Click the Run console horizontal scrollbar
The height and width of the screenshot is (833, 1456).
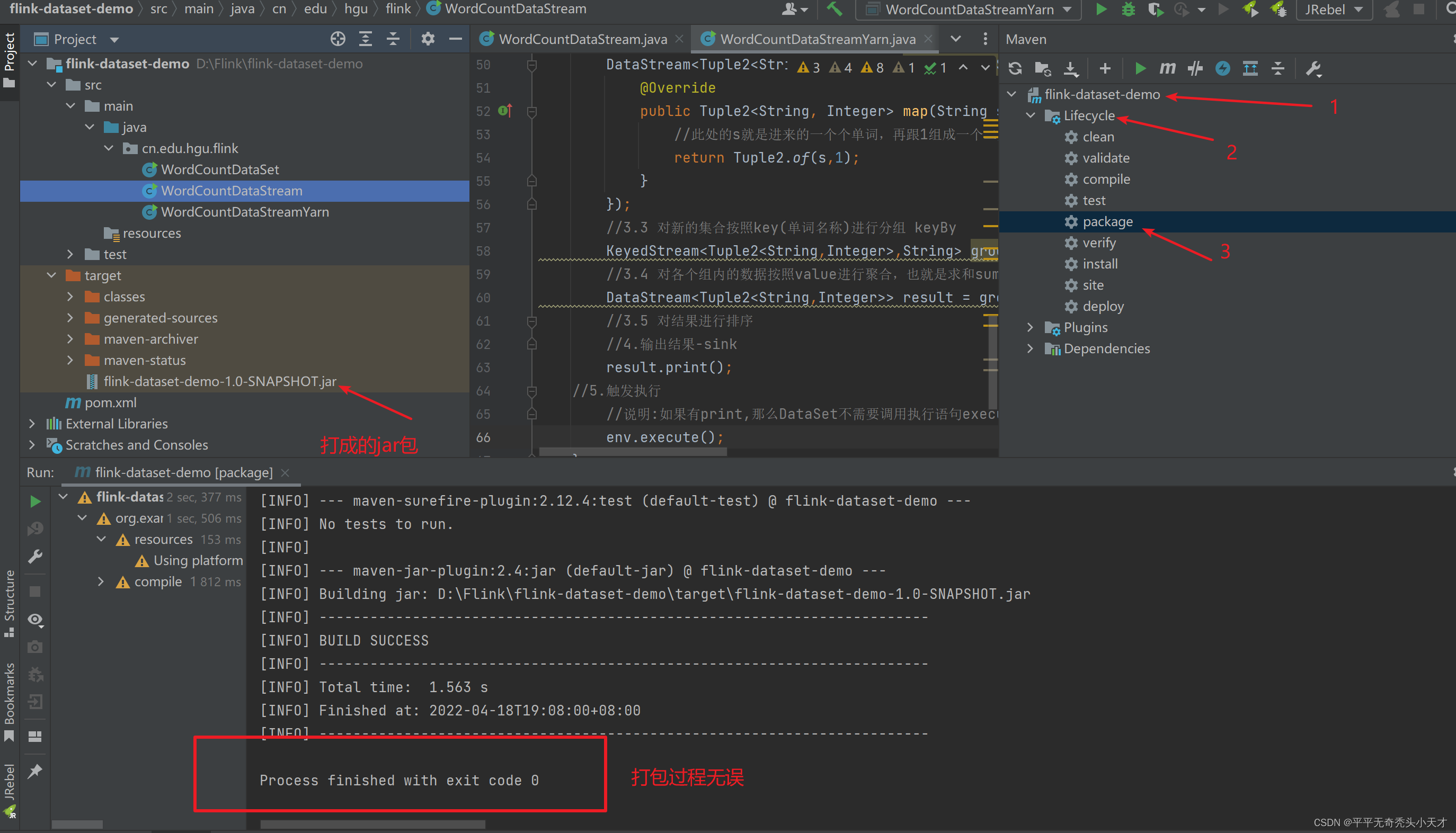coord(372,825)
